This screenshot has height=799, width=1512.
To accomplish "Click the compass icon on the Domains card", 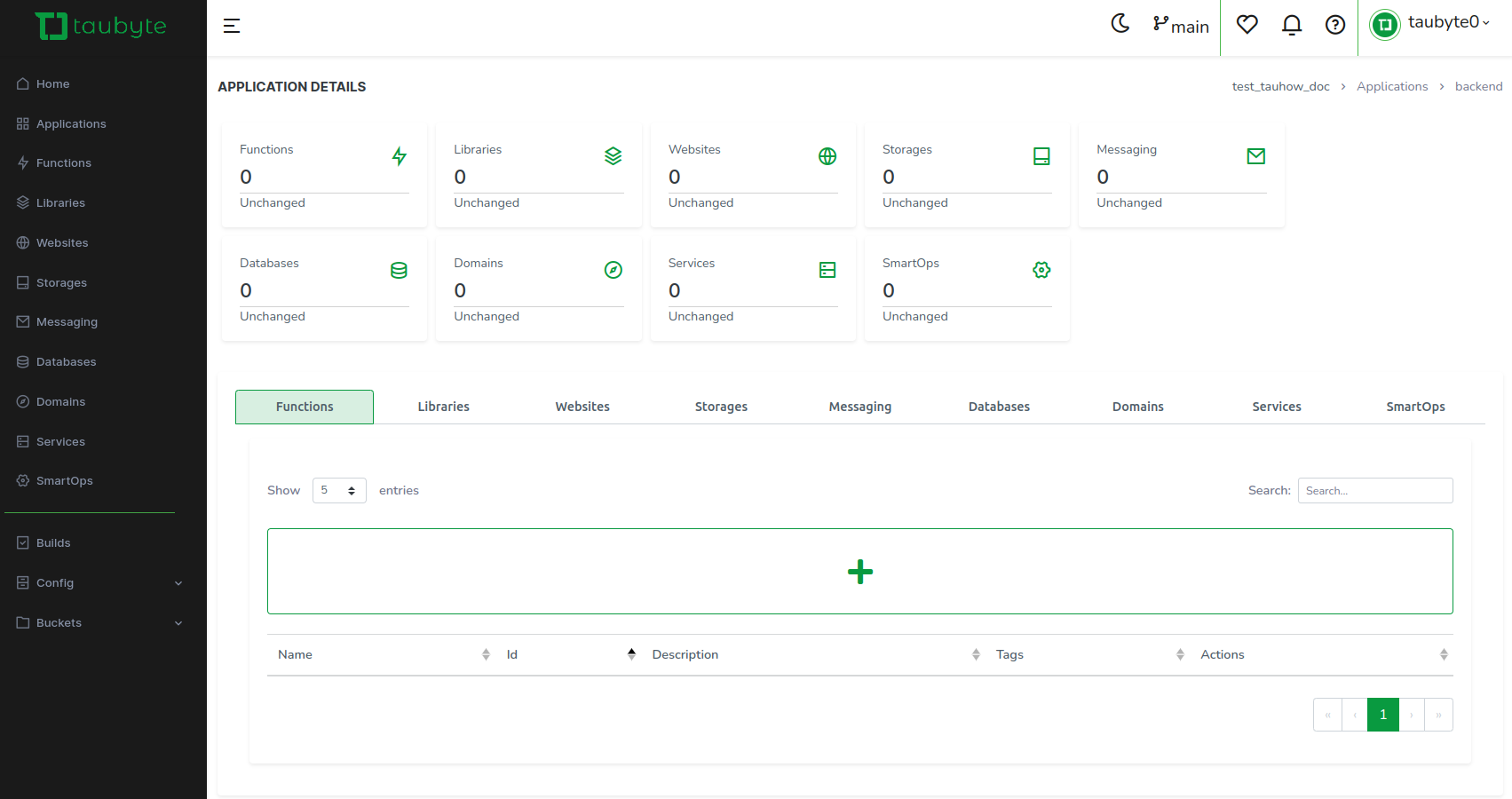I will [614, 270].
